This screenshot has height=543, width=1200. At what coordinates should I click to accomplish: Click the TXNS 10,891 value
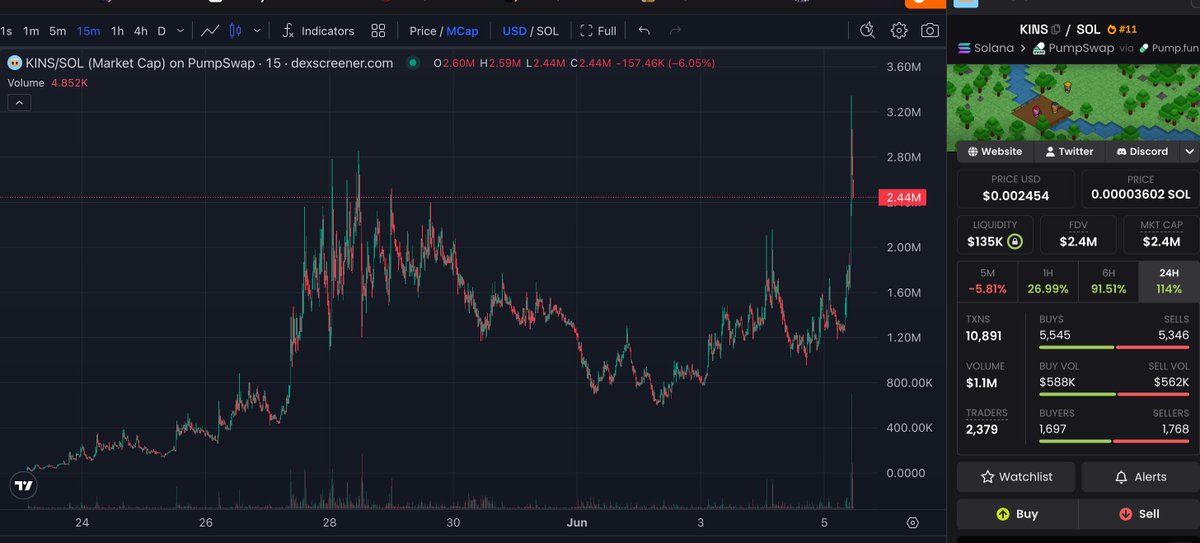click(x=984, y=336)
